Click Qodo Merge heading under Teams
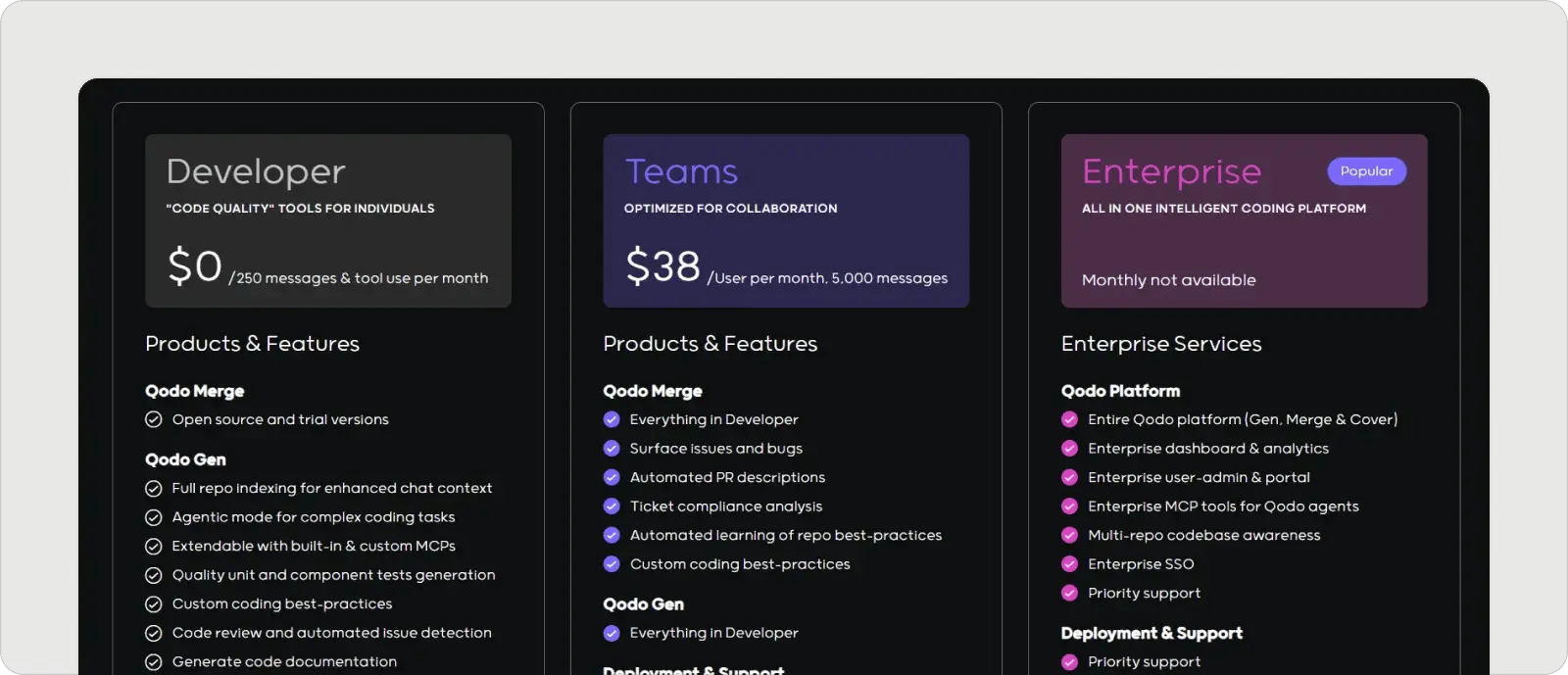1568x675 pixels. pyautogui.click(x=653, y=391)
